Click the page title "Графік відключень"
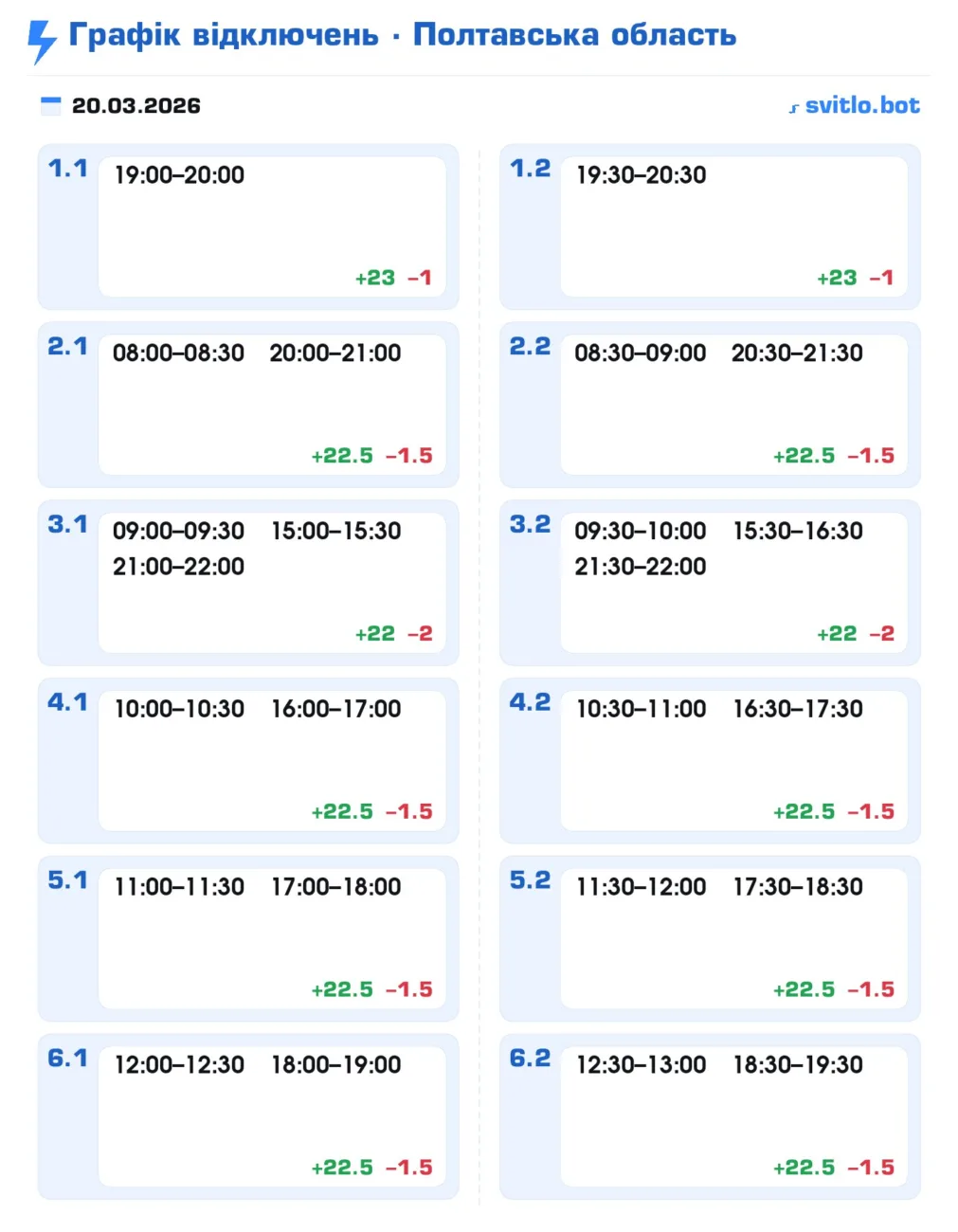The image size is (958, 1232). click(224, 35)
